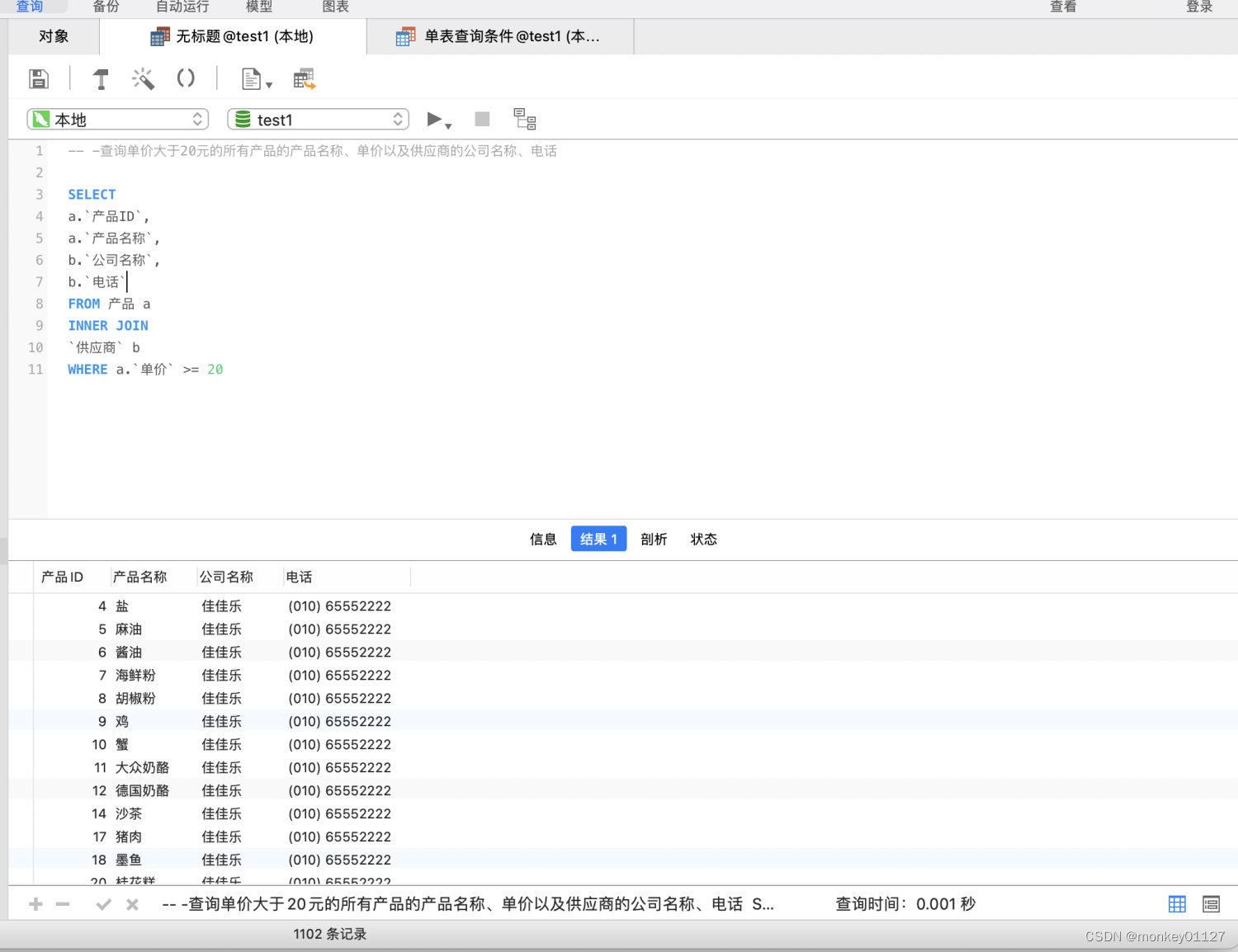Click the 登录 toolbar item
The width and height of the screenshot is (1238, 952).
(1199, 7)
